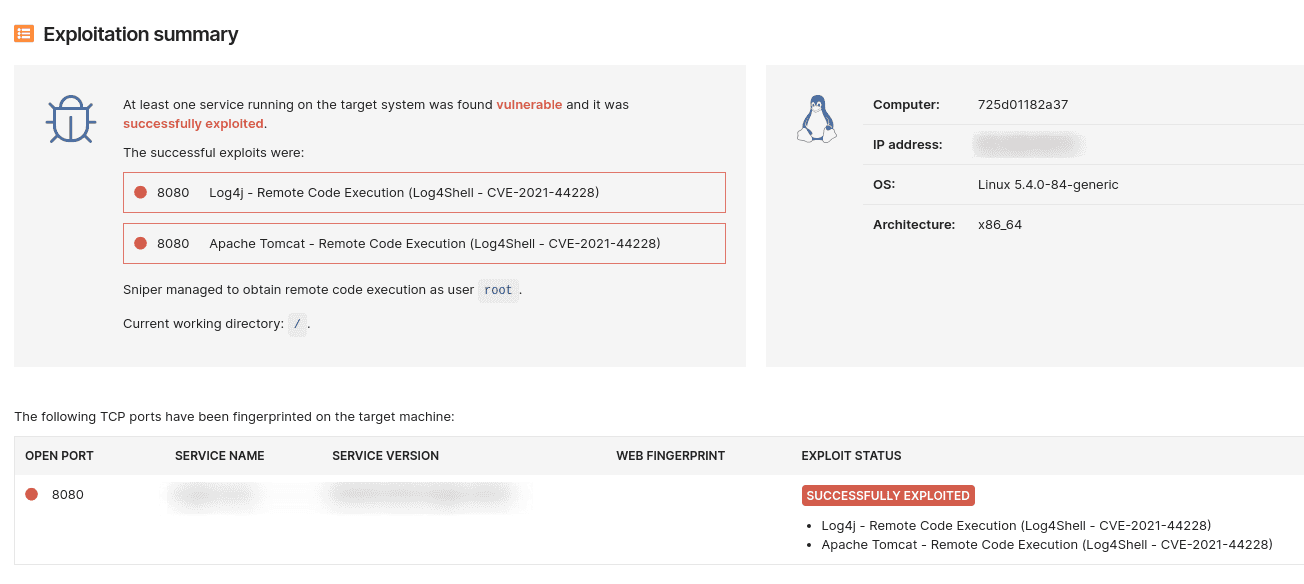
Task: Click the red 'vulnerable' text
Action: (x=529, y=105)
